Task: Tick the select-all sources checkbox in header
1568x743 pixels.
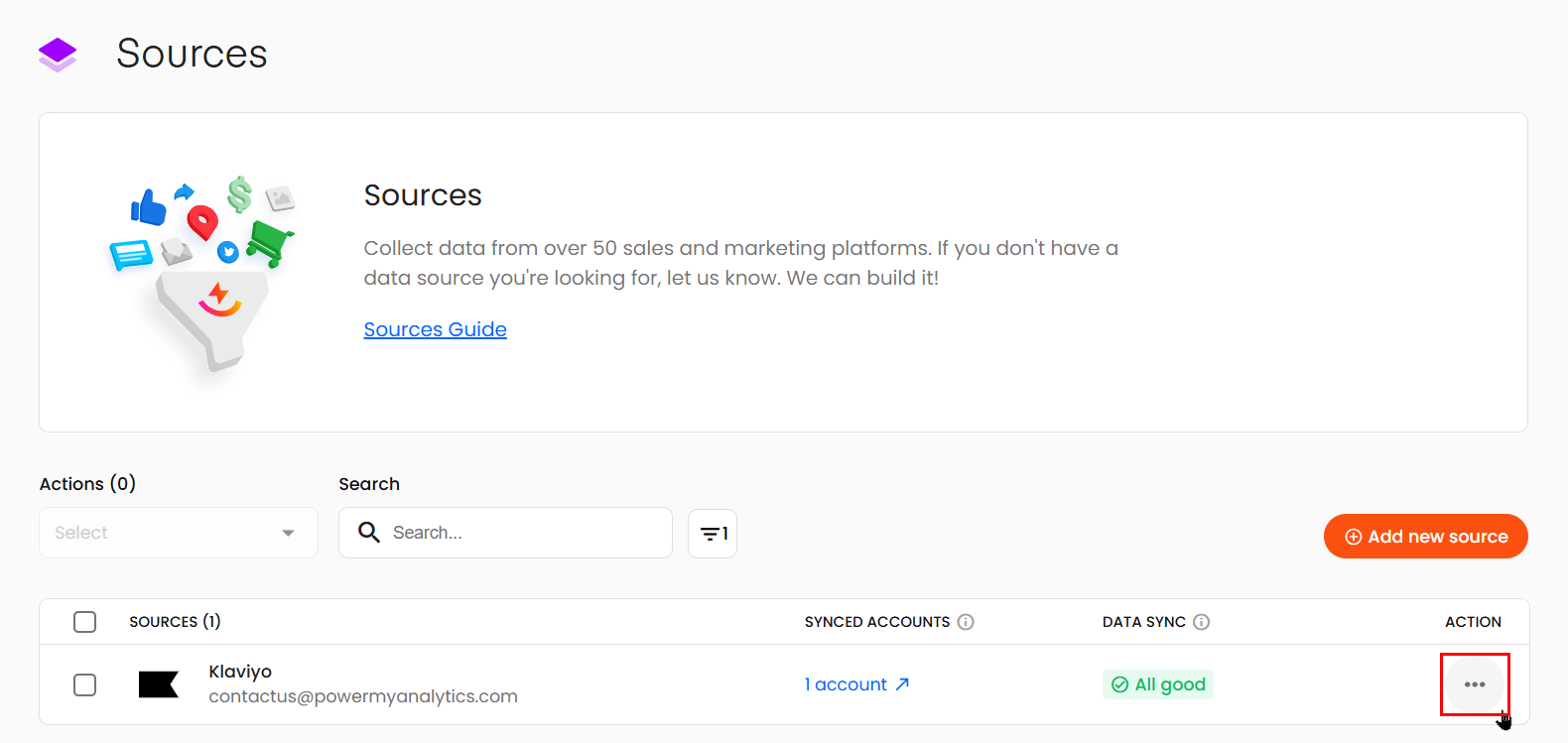Action: [x=85, y=622]
